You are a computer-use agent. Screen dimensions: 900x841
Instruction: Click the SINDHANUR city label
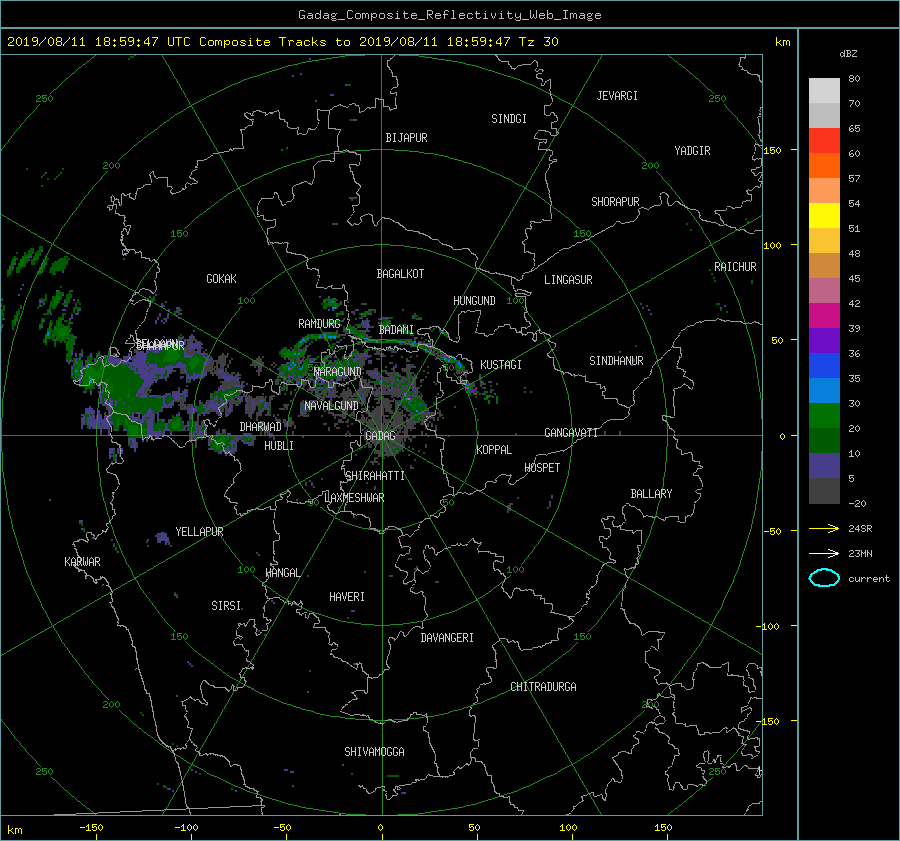[616, 361]
